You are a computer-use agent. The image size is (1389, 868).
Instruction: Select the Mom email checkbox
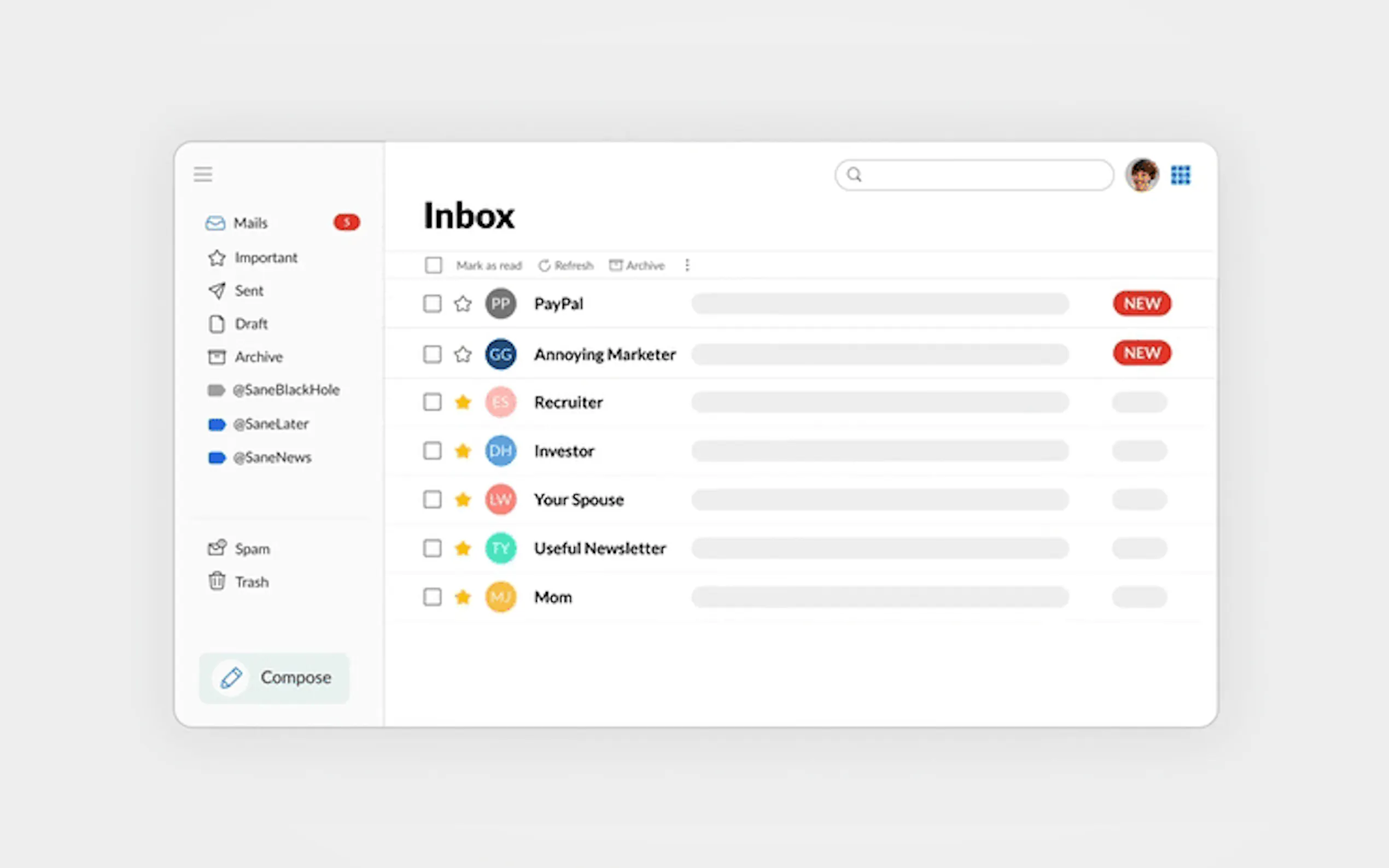[433, 597]
